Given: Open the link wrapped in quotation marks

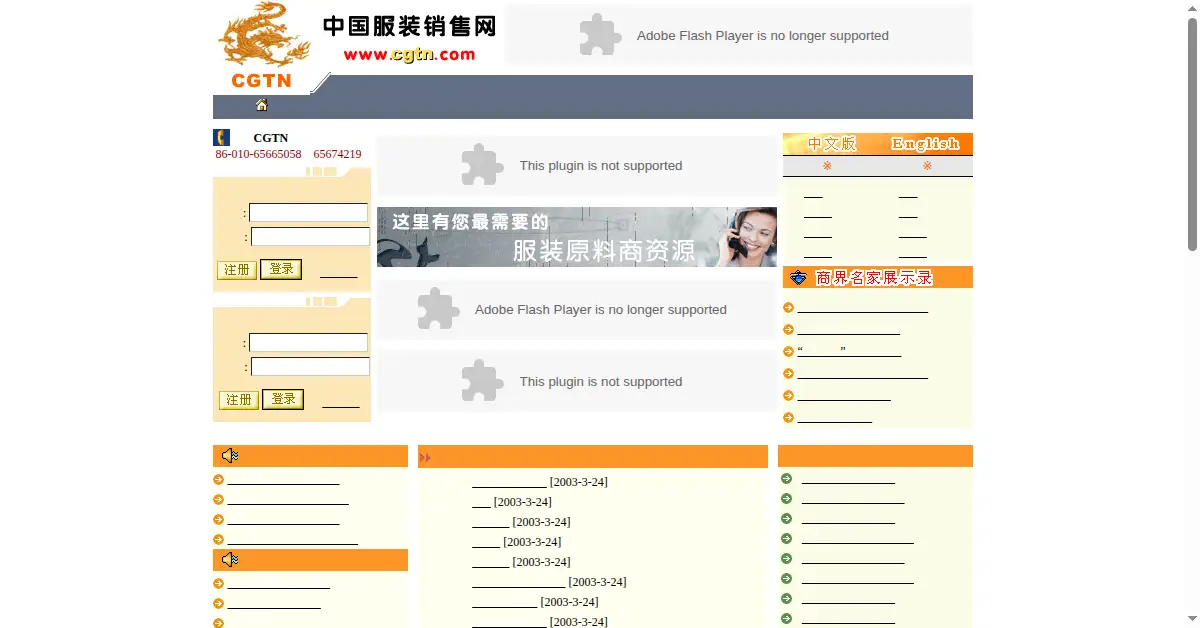Looking at the screenshot, I should click(849, 351).
